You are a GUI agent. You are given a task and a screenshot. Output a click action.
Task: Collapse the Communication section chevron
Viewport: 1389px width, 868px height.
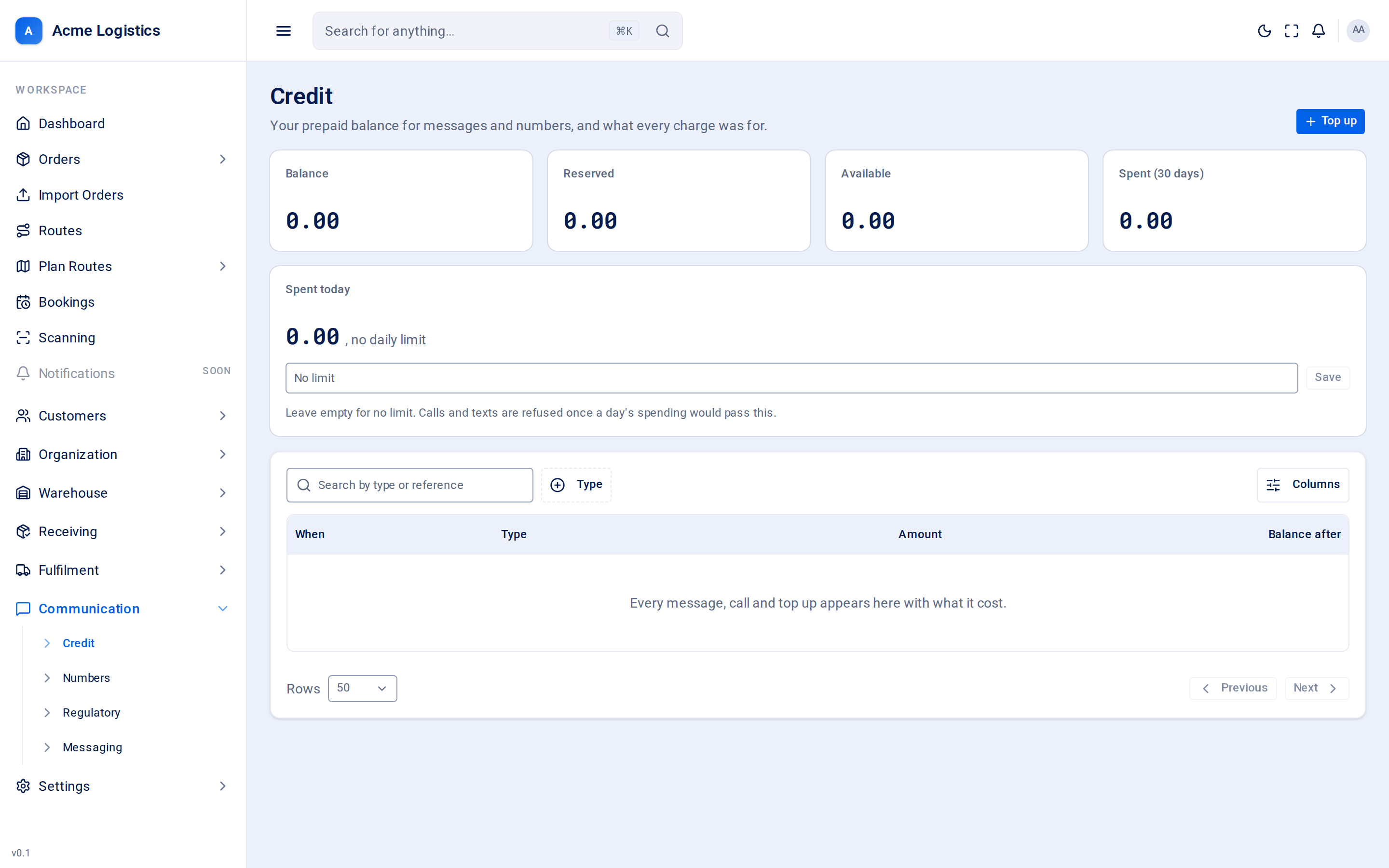(223, 609)
